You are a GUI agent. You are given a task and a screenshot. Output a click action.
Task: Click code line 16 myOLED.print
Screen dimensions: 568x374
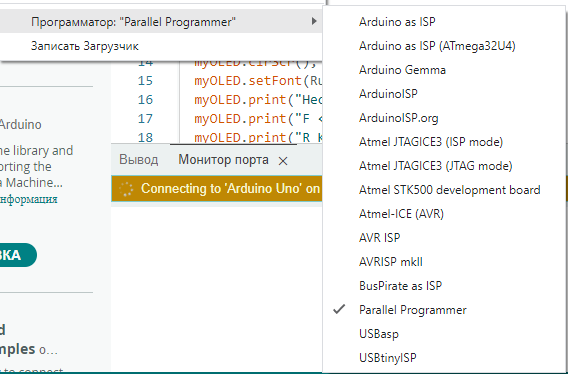coord(258,100)
